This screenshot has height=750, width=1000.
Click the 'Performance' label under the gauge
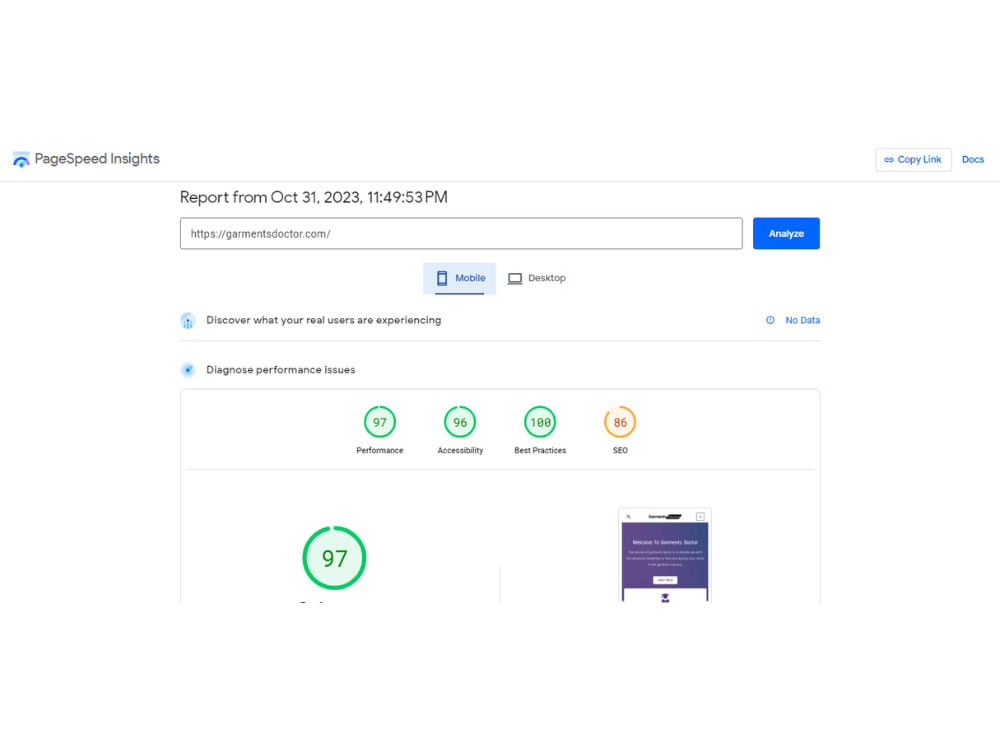click(379, 450)
